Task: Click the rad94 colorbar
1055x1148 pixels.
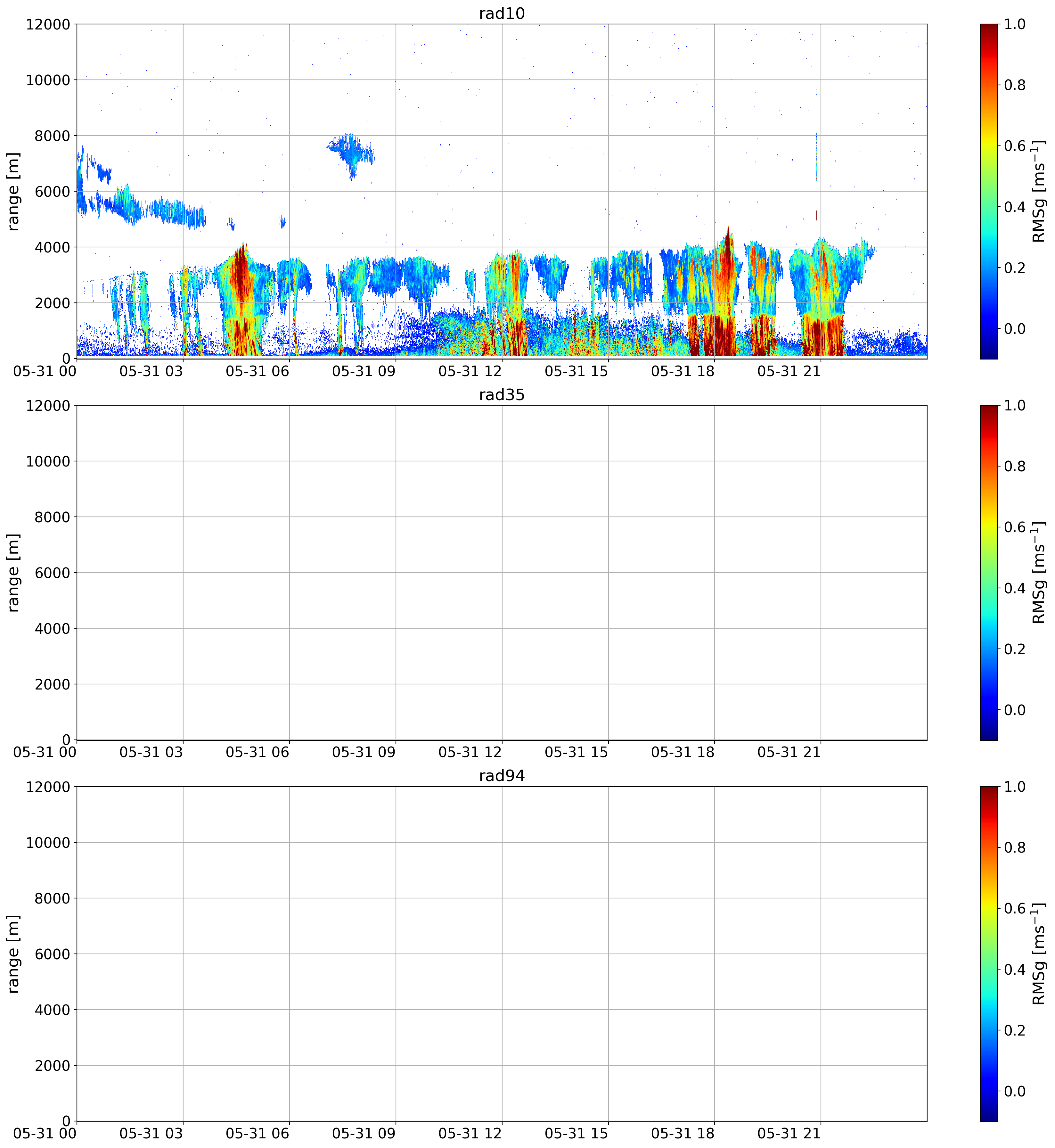Action: 989,954
